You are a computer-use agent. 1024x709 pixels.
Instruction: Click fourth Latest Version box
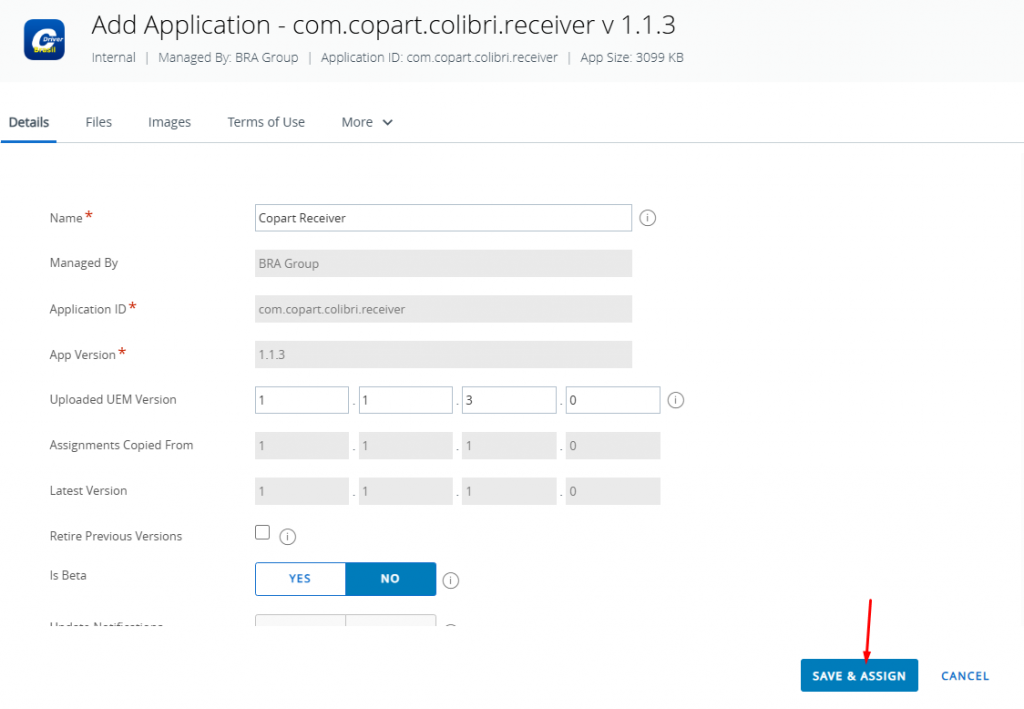613,492
